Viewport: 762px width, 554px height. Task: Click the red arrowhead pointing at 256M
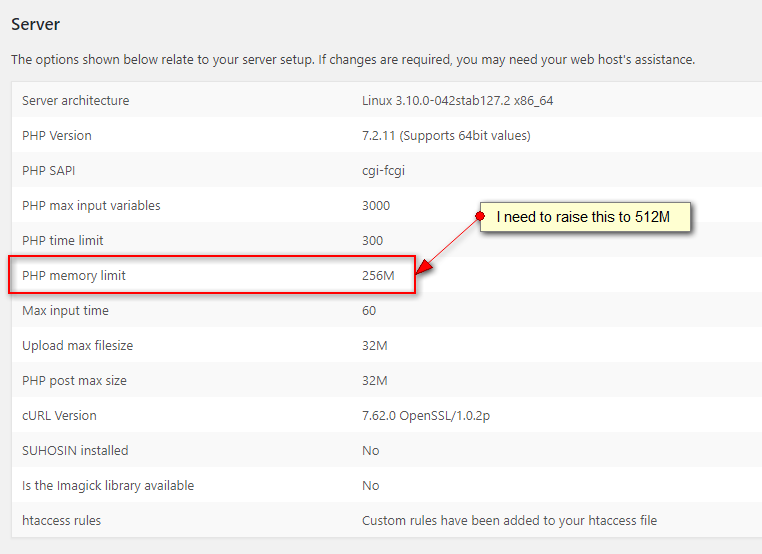point(424,267)
